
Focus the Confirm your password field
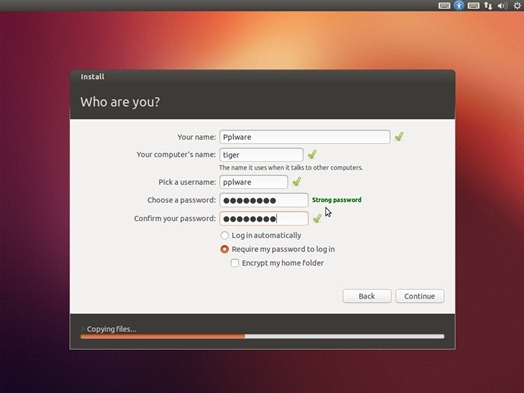click(x=264, y=219)
